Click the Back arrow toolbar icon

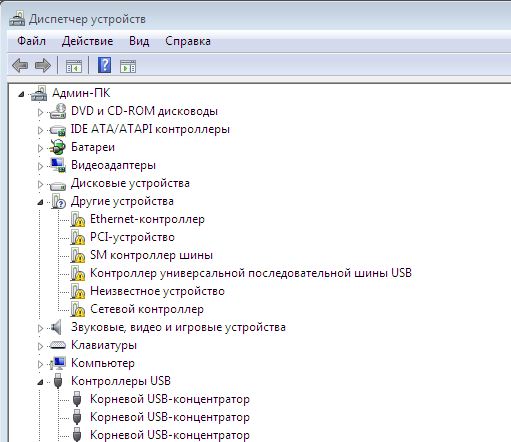click(20, 66)
